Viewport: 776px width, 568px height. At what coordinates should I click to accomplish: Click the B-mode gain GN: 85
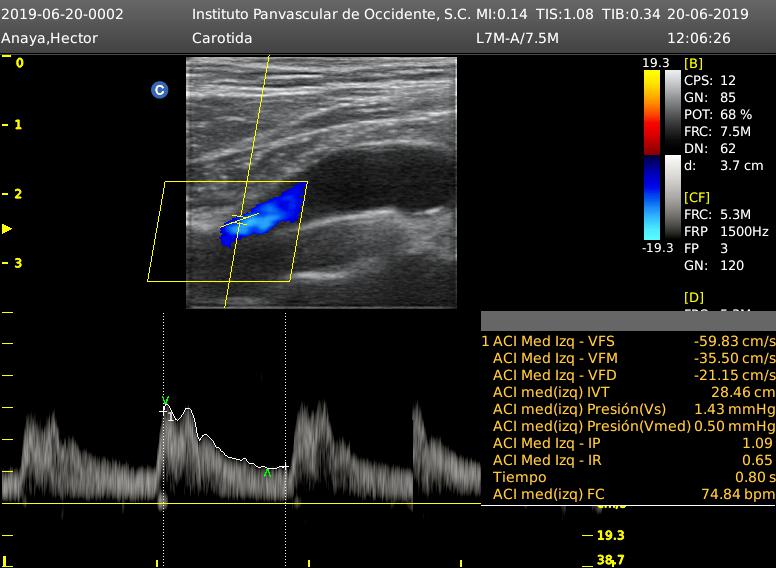click(x=710, y=97)
